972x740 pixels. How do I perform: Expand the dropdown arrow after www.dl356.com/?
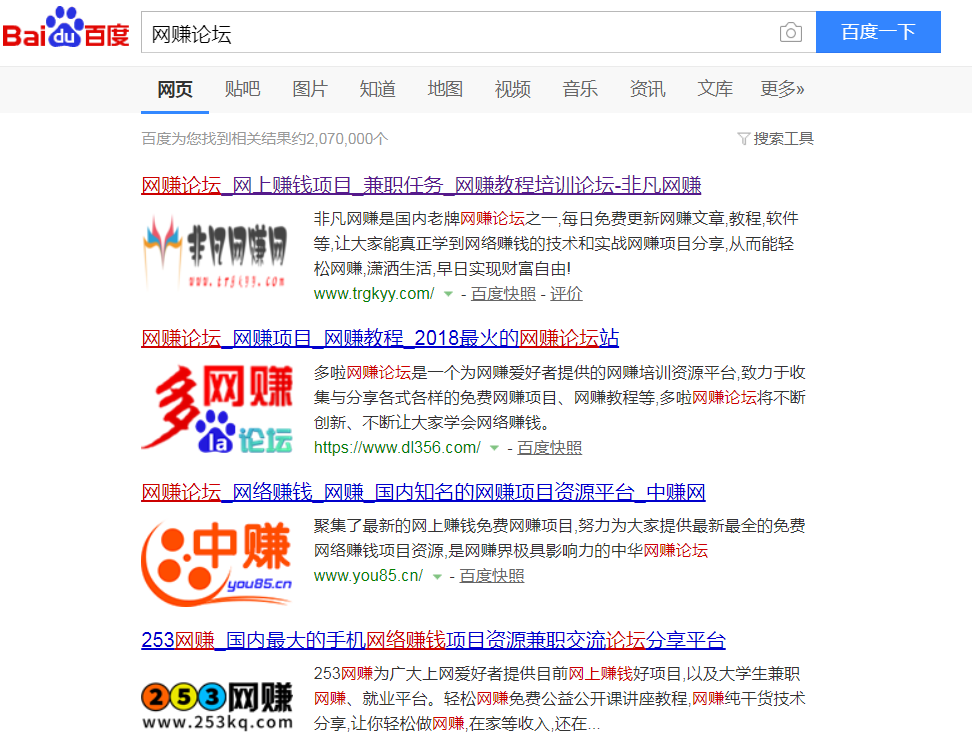pyautogui.click(x=494, y=448)
